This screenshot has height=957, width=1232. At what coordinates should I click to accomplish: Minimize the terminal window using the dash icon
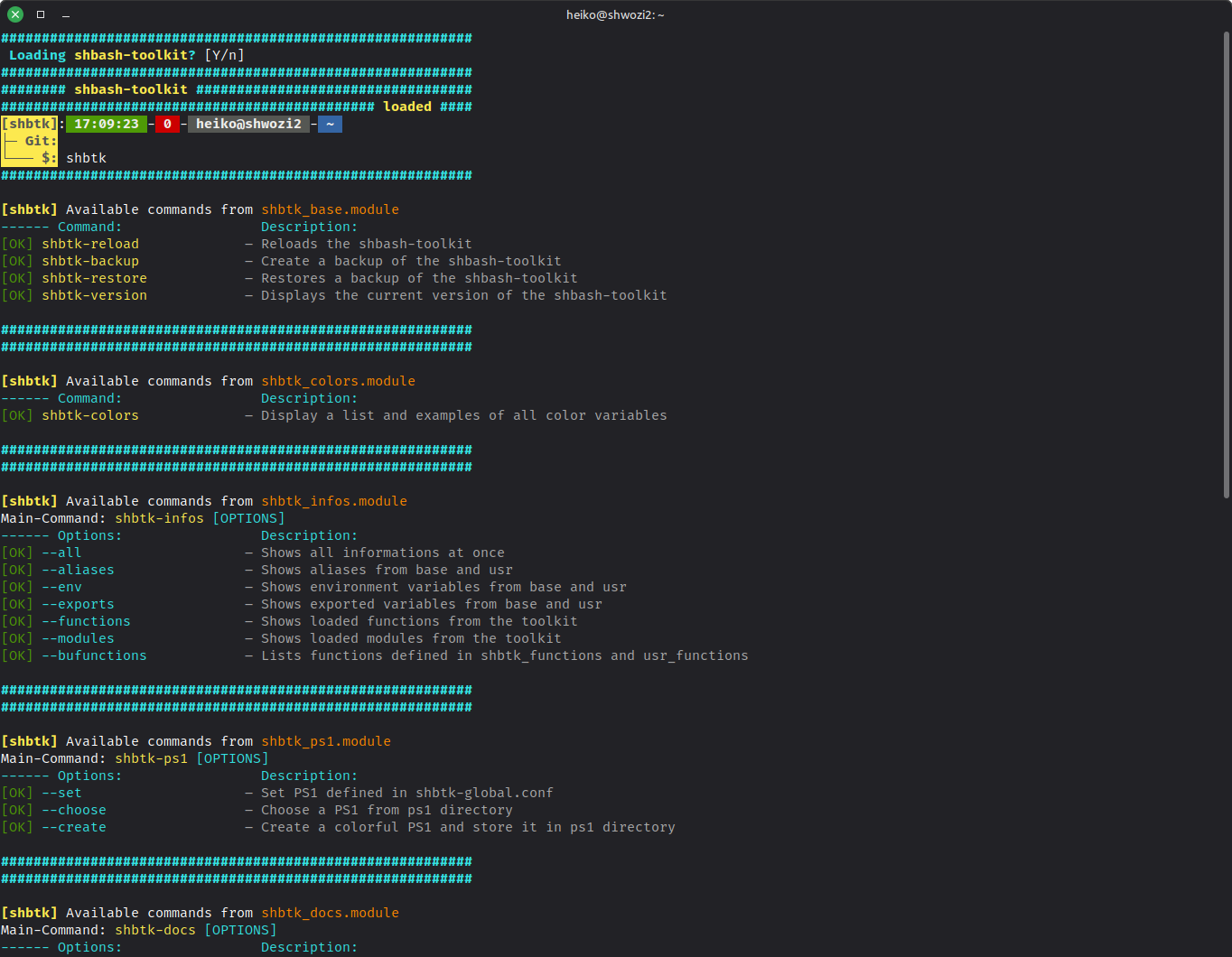[x=66, y=14]
